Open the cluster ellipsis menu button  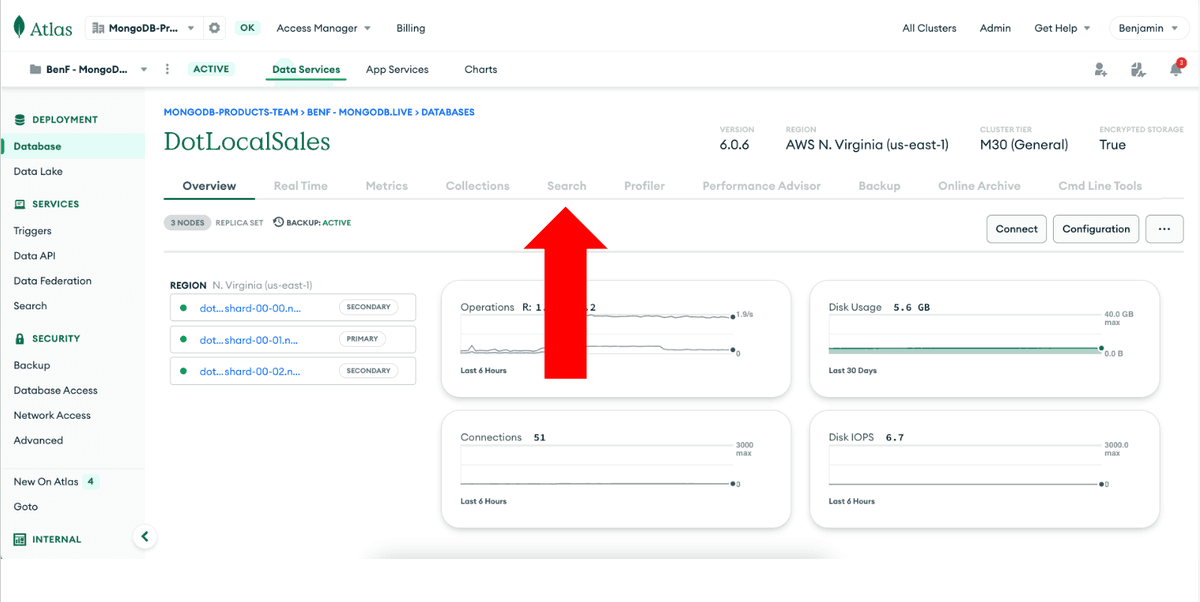[x=1164, y=229]
